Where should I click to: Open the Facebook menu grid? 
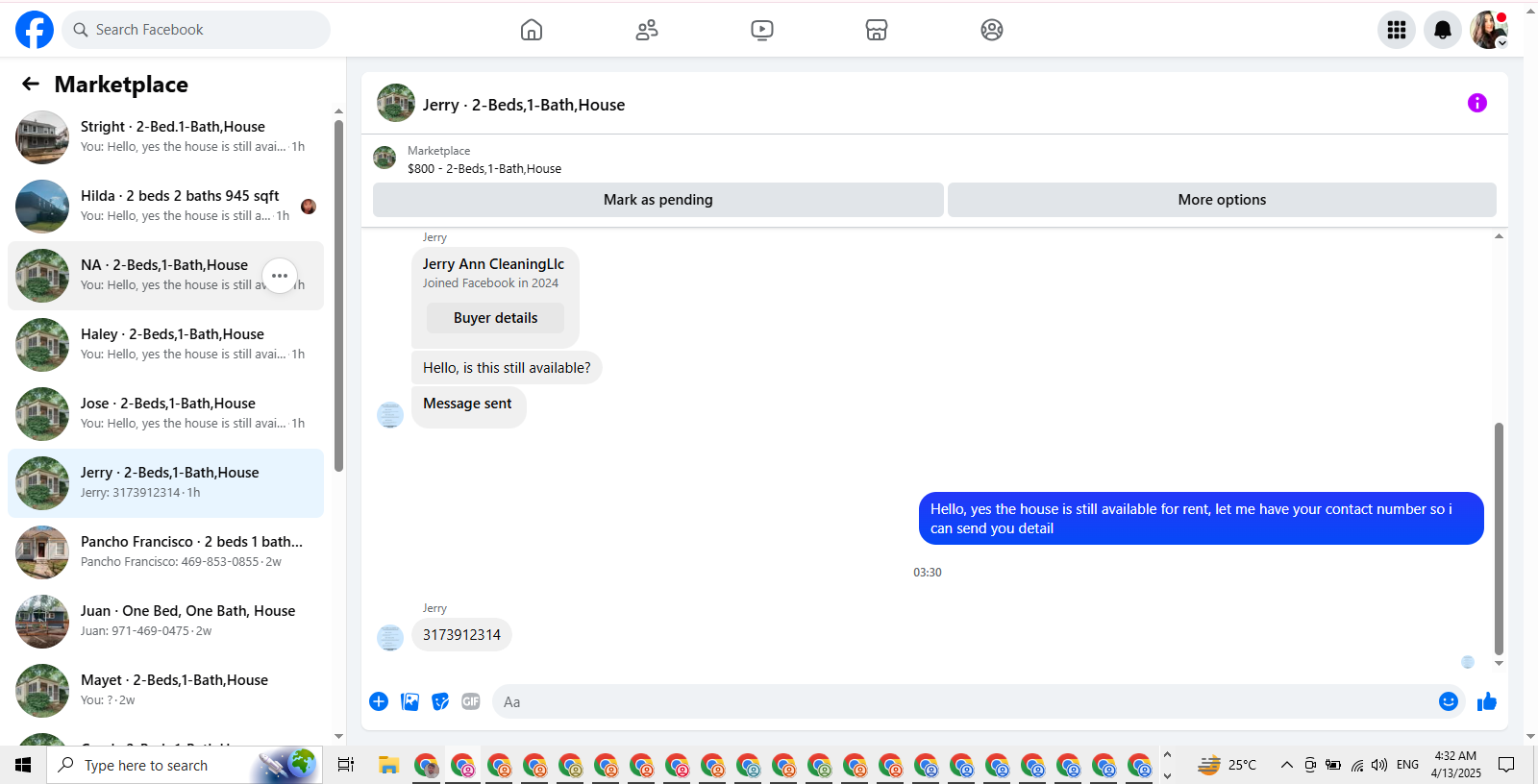1397,30
